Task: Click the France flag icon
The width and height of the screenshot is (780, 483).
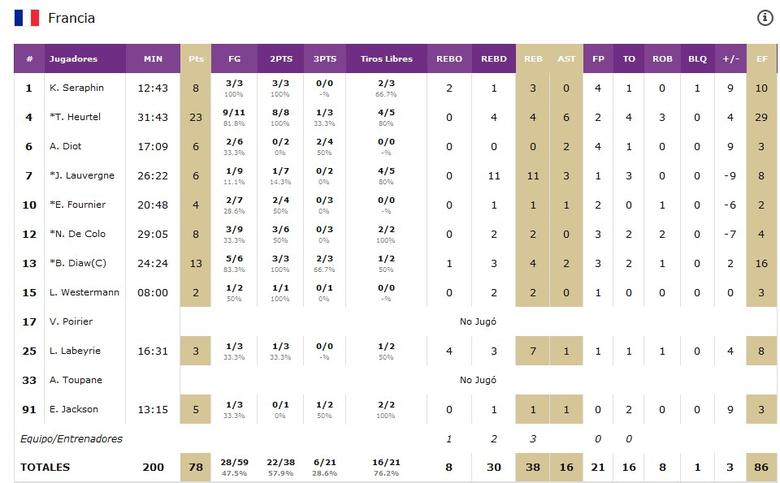Action: (27, 18)
